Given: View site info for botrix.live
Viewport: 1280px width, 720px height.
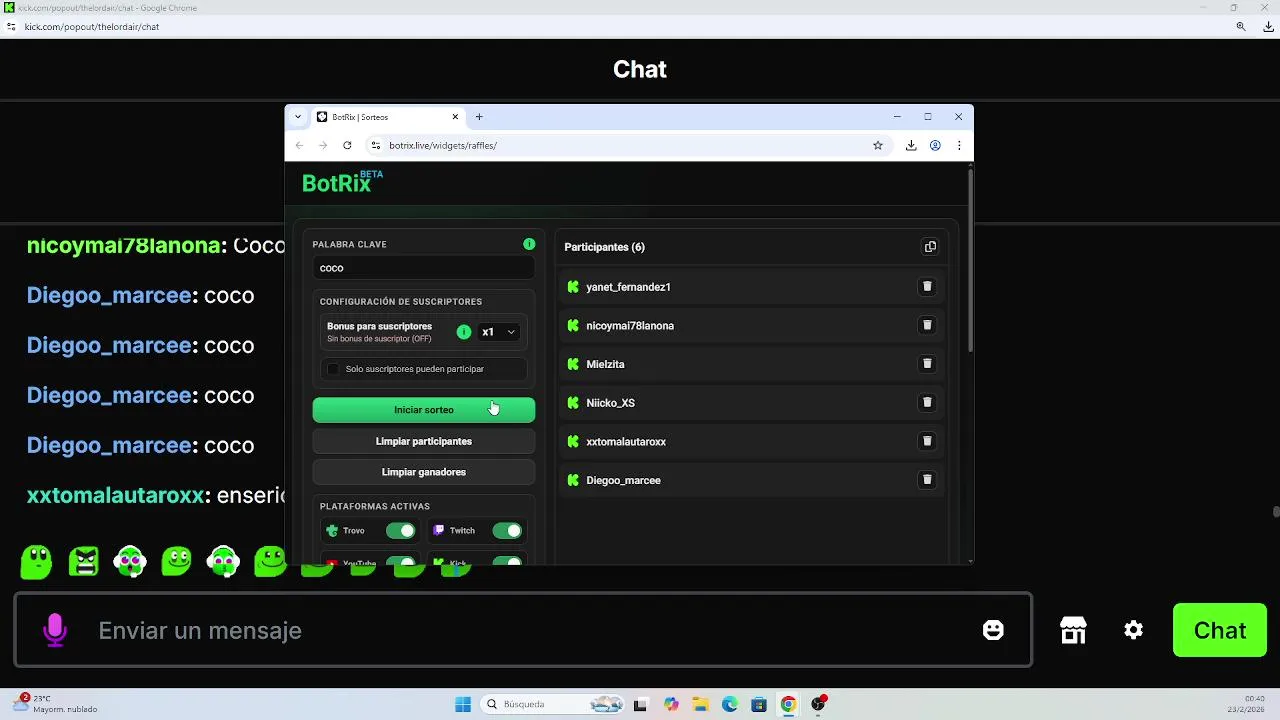Looking at the screenshot, I should [376, 145].
